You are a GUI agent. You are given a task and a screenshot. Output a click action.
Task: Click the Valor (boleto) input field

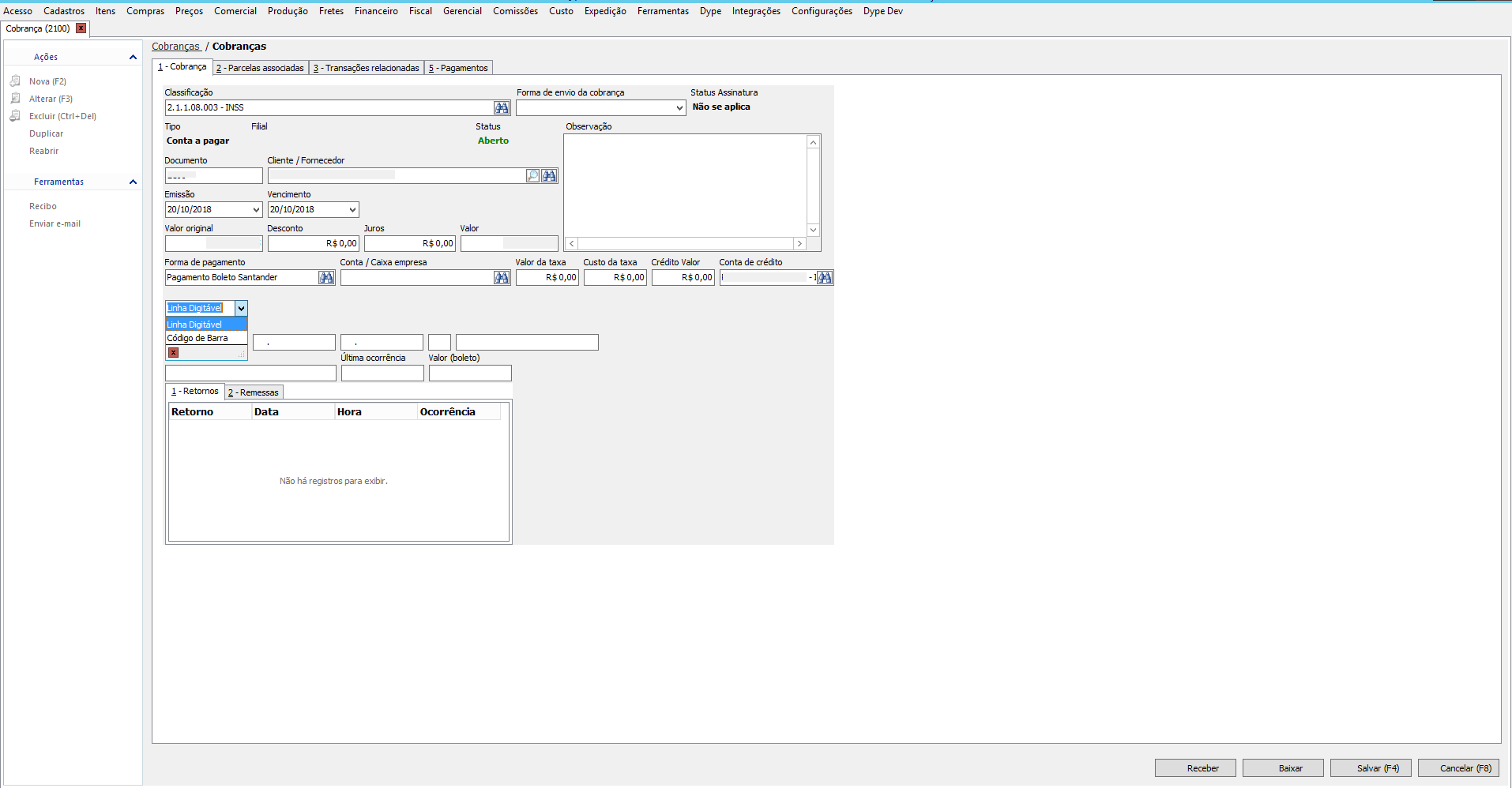pyautogui.click(x=470, y=373)
